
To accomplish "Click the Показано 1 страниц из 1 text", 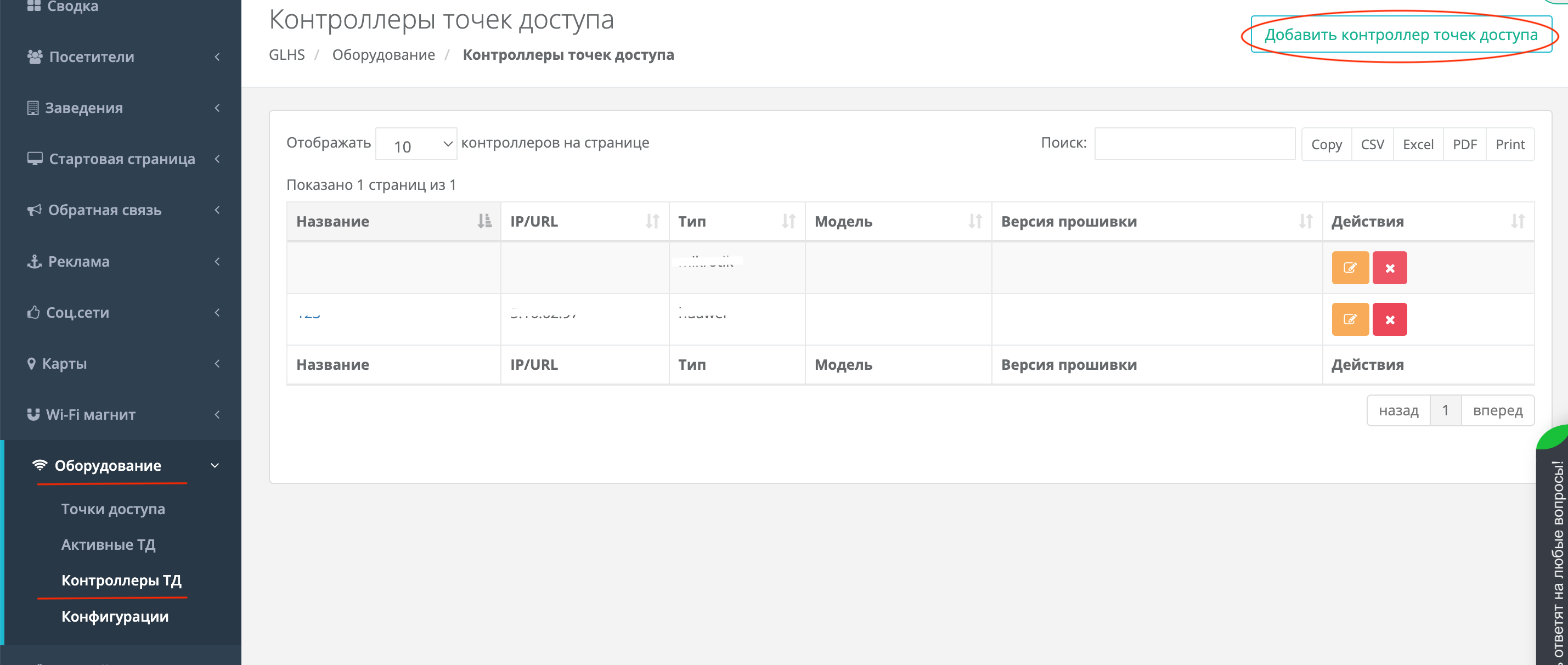I will tap(371, 185).
